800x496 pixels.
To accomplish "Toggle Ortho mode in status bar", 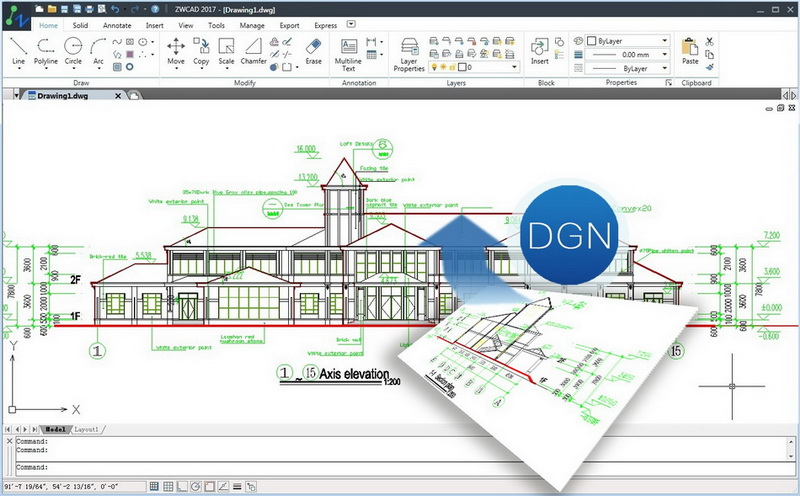I will coord(182,487).
